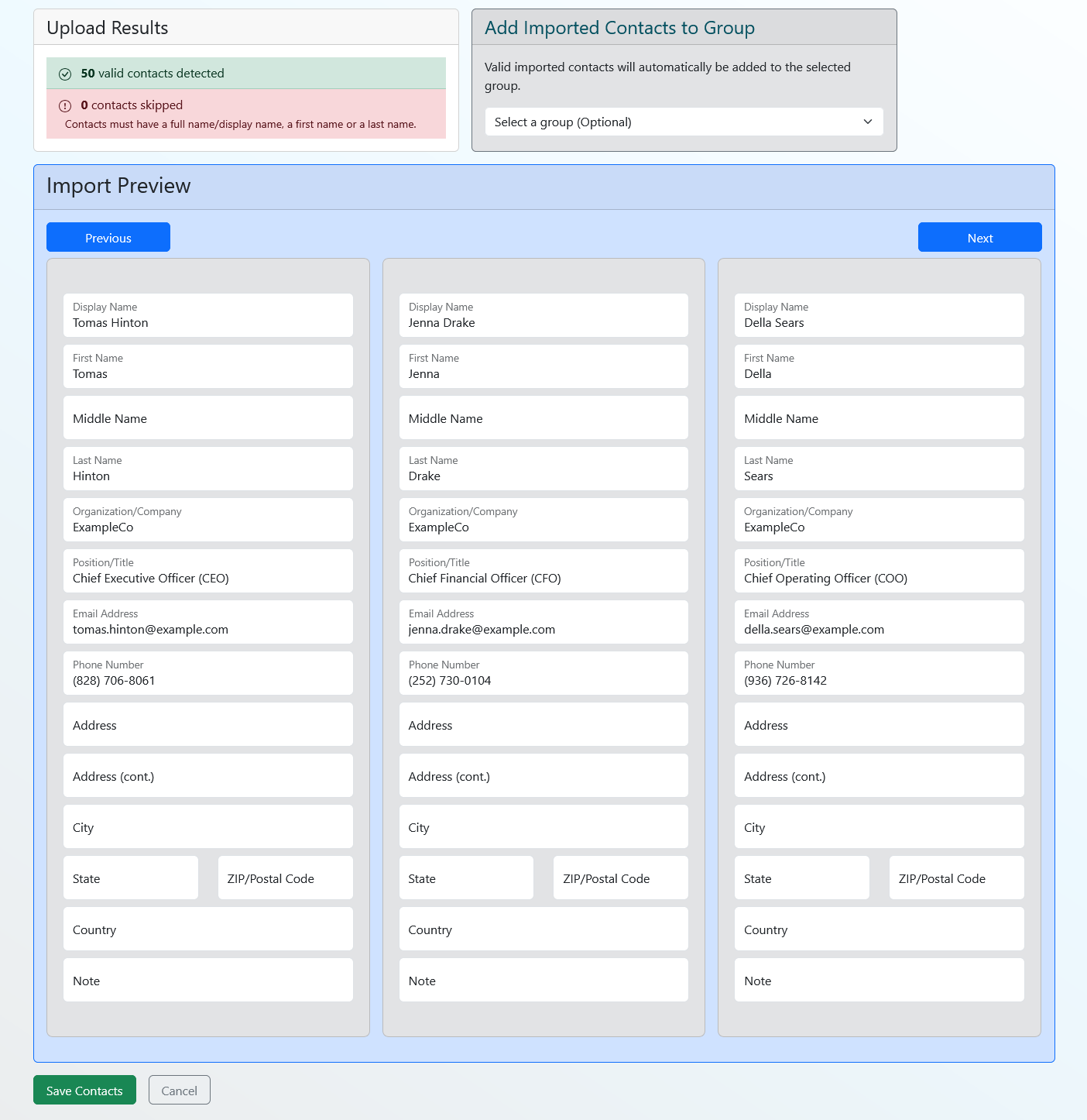Edit the Chief Operating Officer (COO) title field

coord(880,571)
